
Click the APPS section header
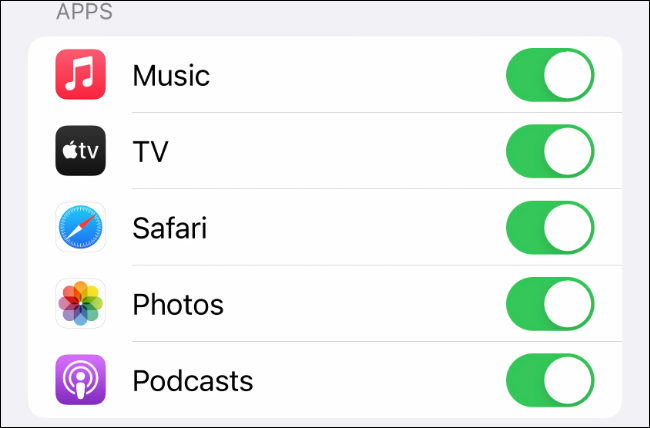[85, 11]
